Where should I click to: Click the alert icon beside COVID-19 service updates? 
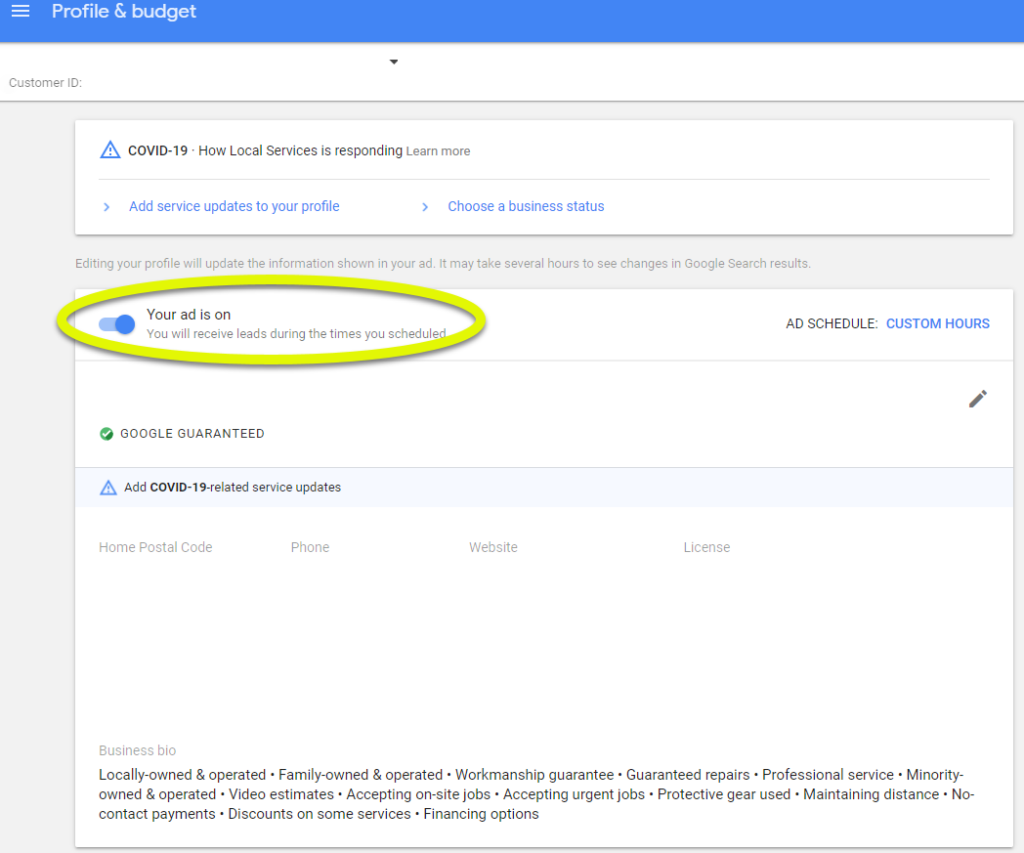click(109, 487)
